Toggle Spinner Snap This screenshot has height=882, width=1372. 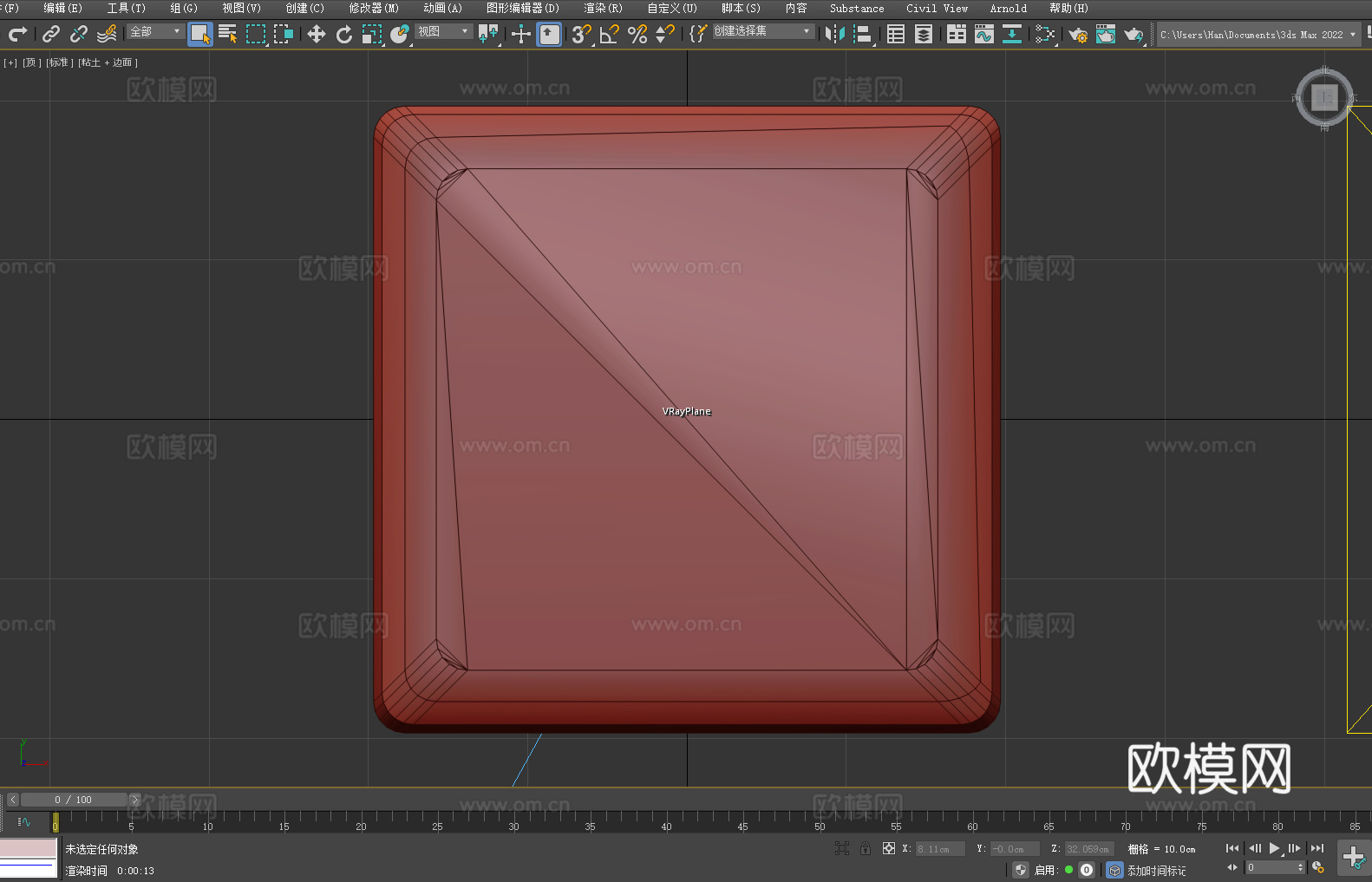[x=665, y=34]
